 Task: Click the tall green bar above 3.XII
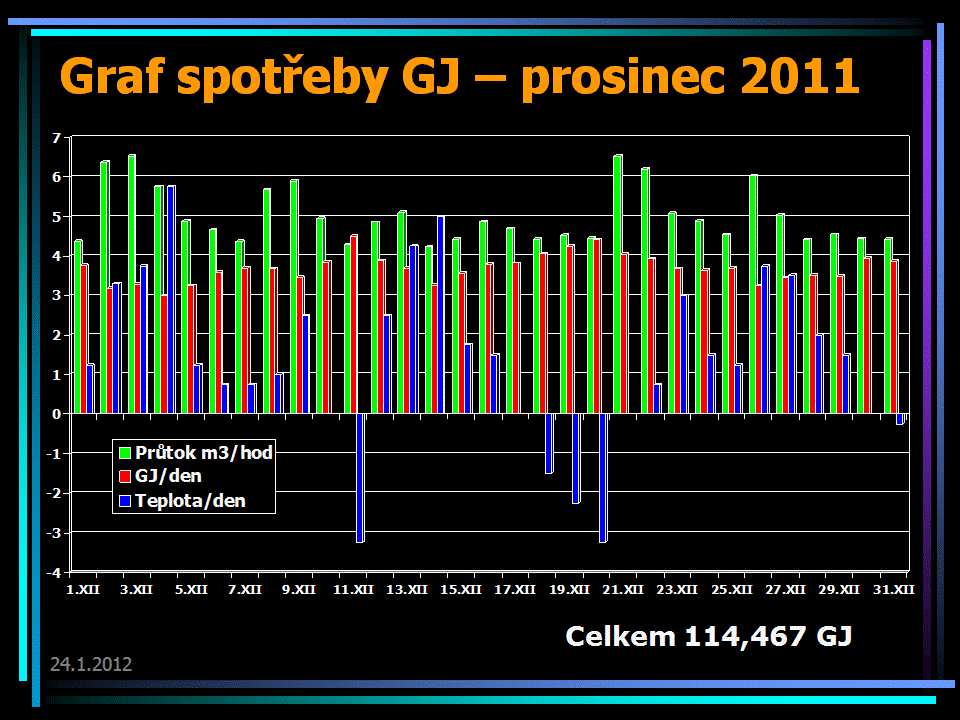131,285
